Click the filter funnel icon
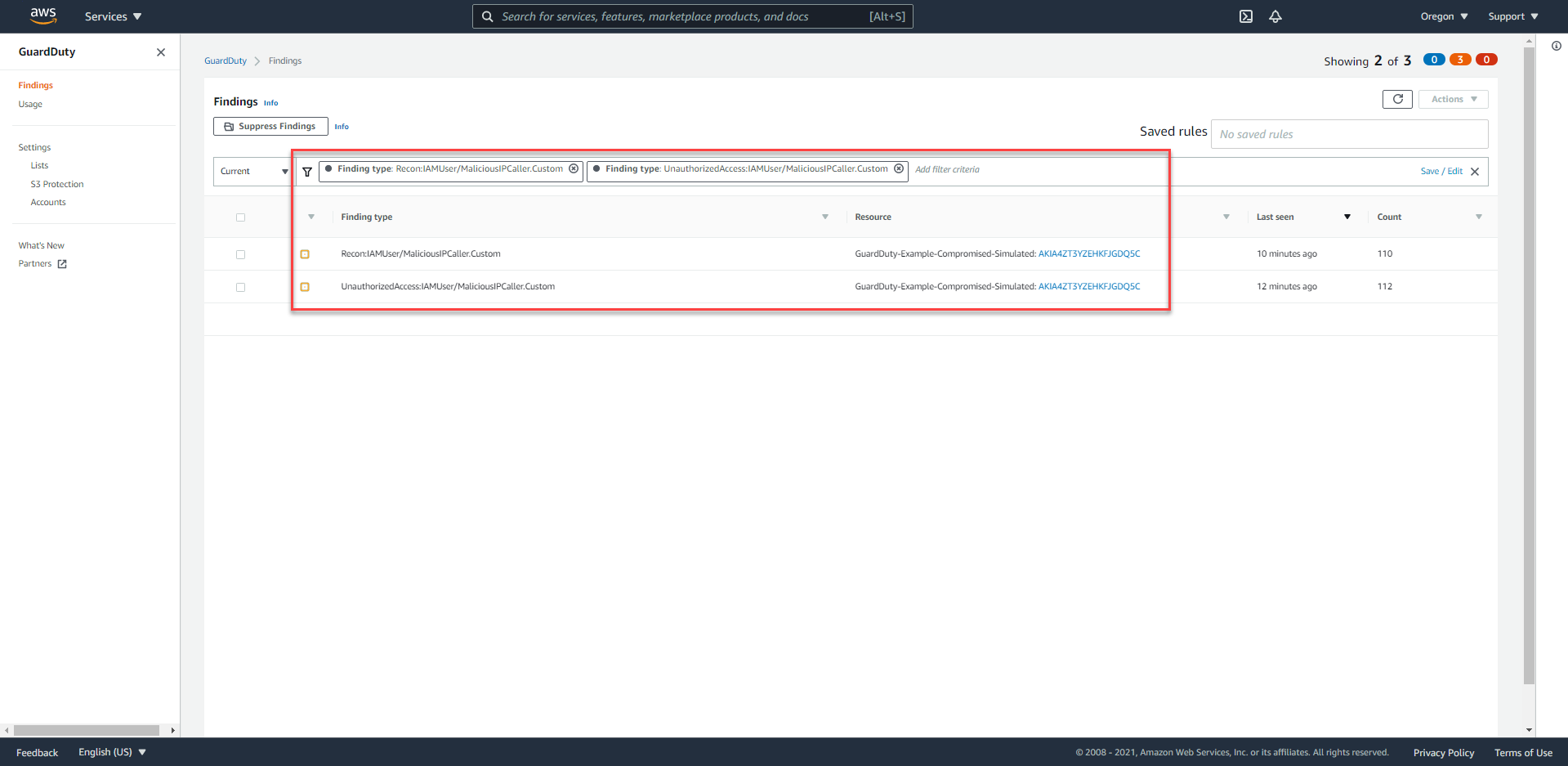Image resolution: width=1568 pixels, height=766 pixels. pyautogui.click(x=307, y=172)
